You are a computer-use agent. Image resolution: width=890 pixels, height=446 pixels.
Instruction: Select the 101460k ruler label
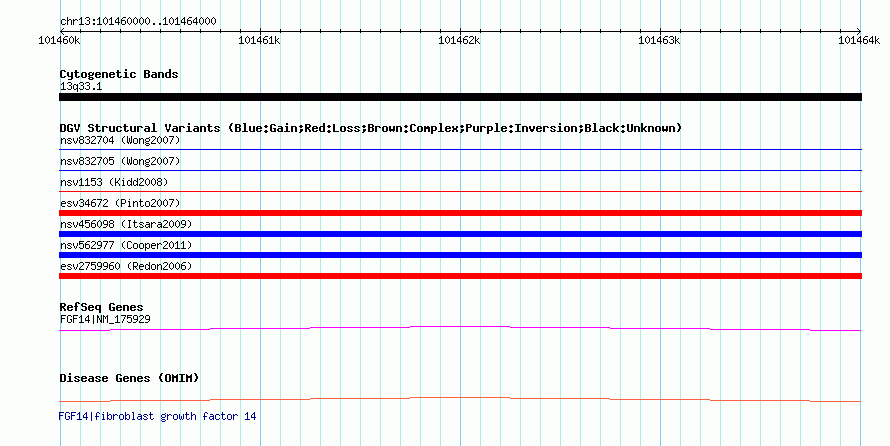click(x=59, y=40)
